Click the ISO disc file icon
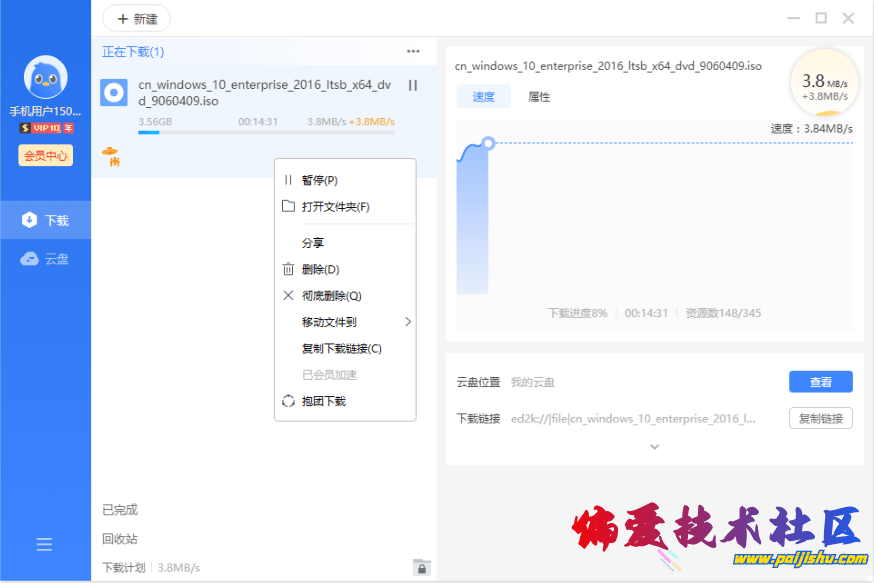This screenshot has width=874, height=583. [113, 93]
